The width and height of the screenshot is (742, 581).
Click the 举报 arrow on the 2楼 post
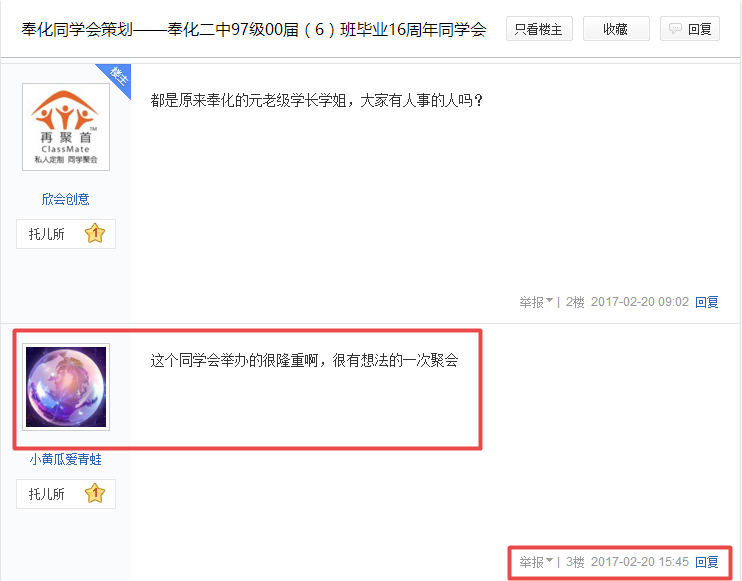click(549, 300)
